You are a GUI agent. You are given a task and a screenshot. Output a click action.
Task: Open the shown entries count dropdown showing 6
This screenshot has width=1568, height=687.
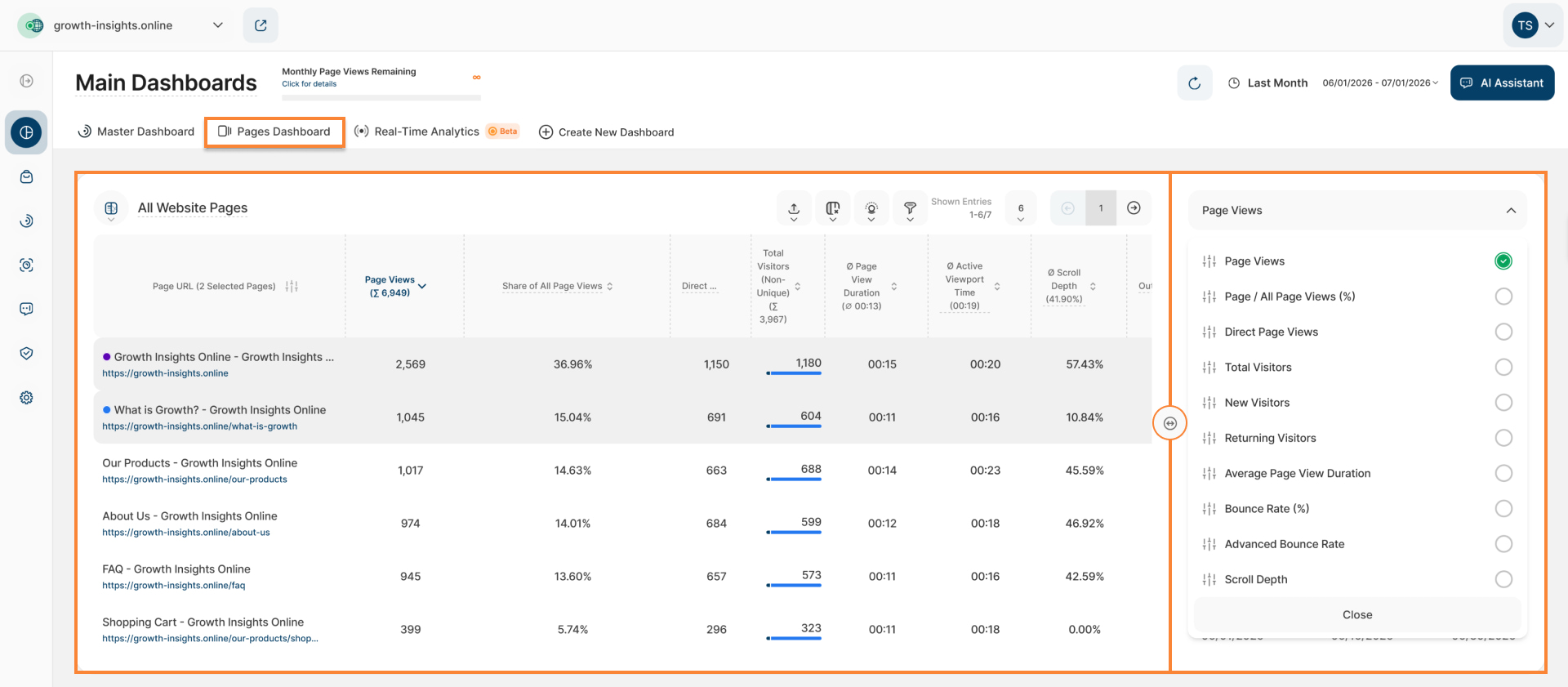1021,208
